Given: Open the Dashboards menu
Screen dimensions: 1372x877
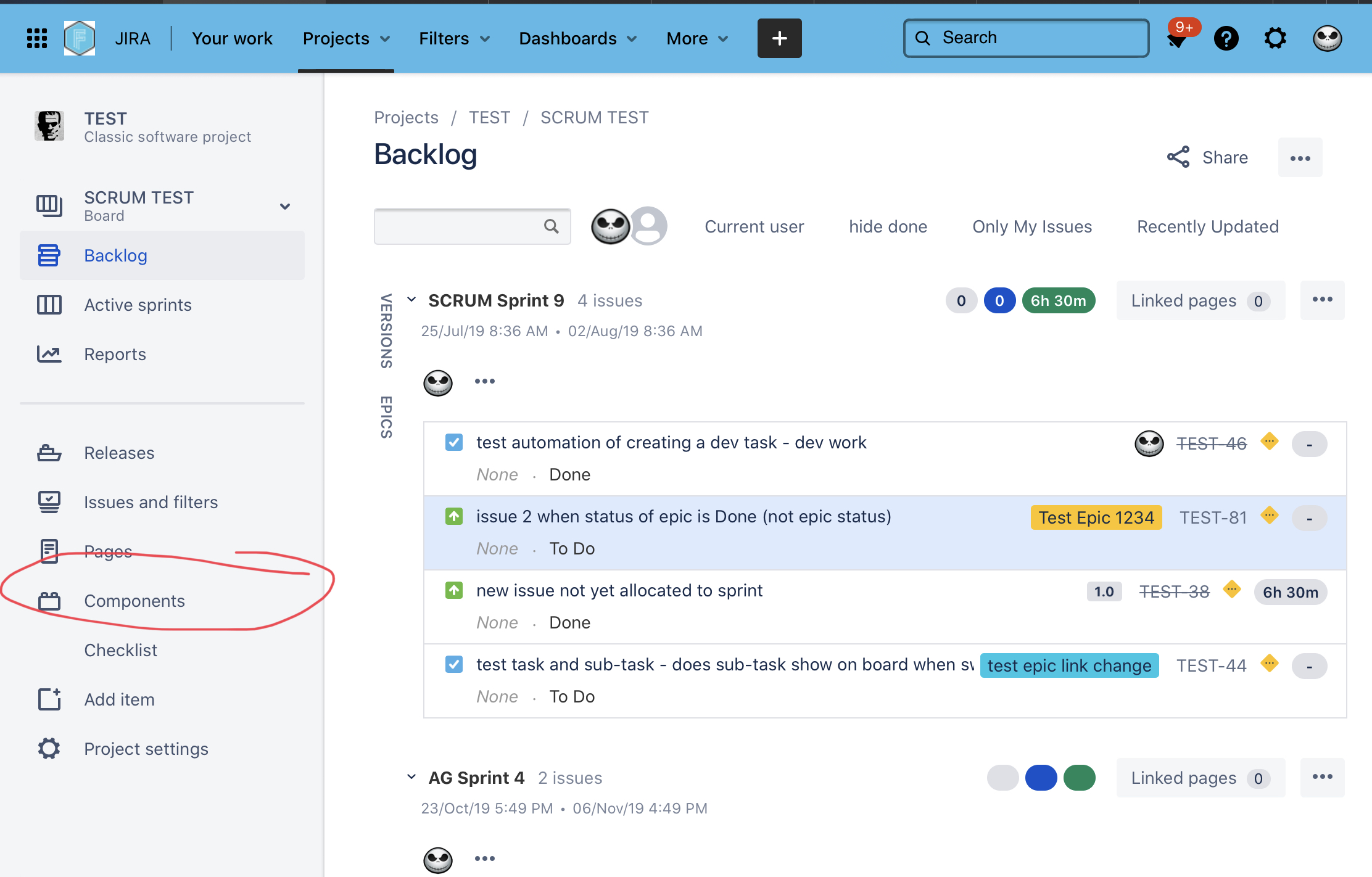Looking at the screenshot, I should 577,38.
